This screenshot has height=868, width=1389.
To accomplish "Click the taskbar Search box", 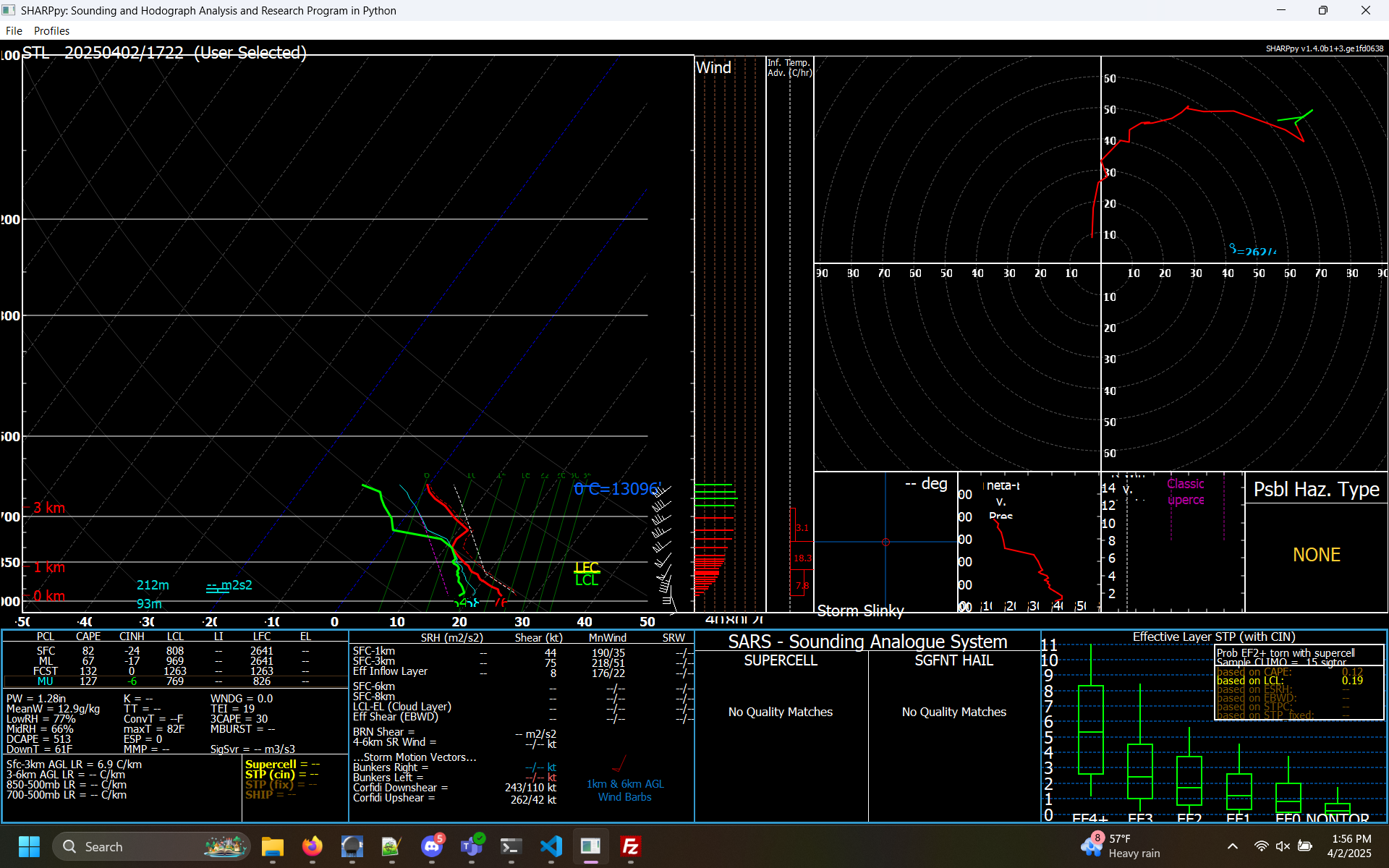I will (x=151, y=846).
